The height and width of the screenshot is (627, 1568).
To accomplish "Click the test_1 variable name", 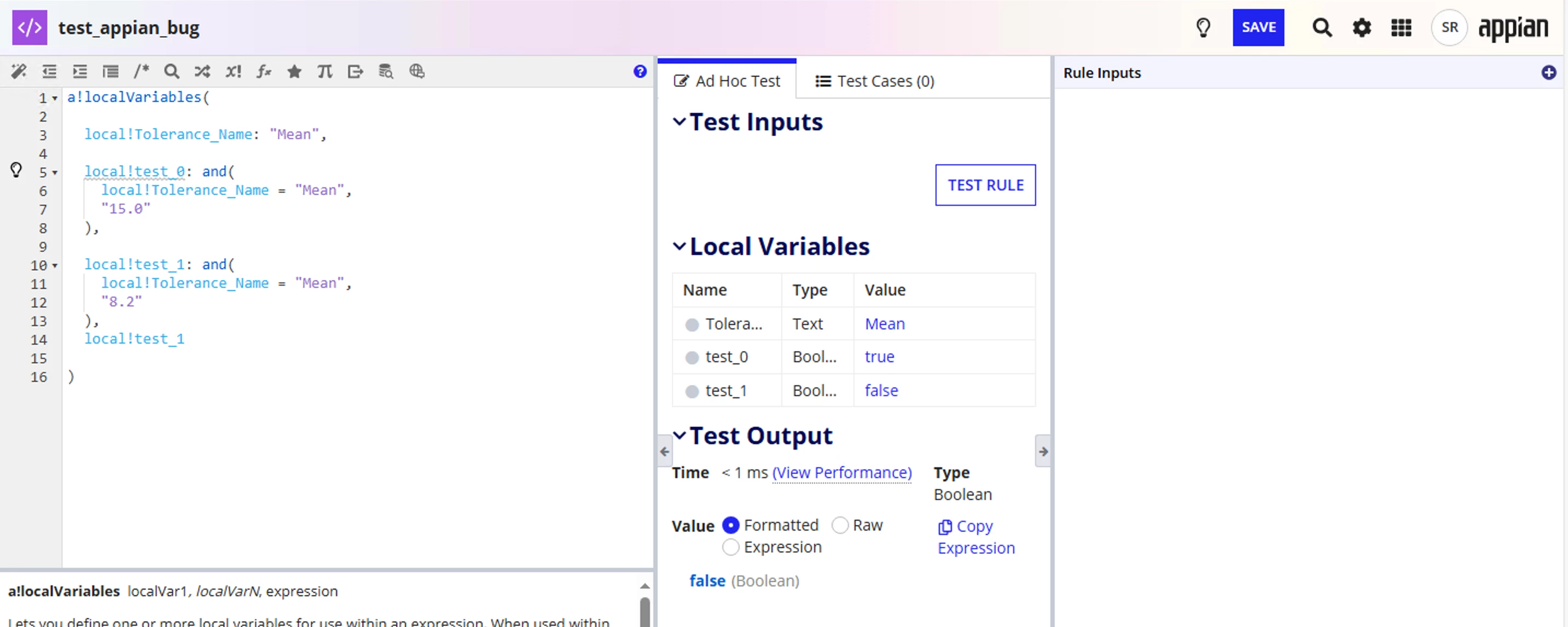I will click(x=725, y=391).
